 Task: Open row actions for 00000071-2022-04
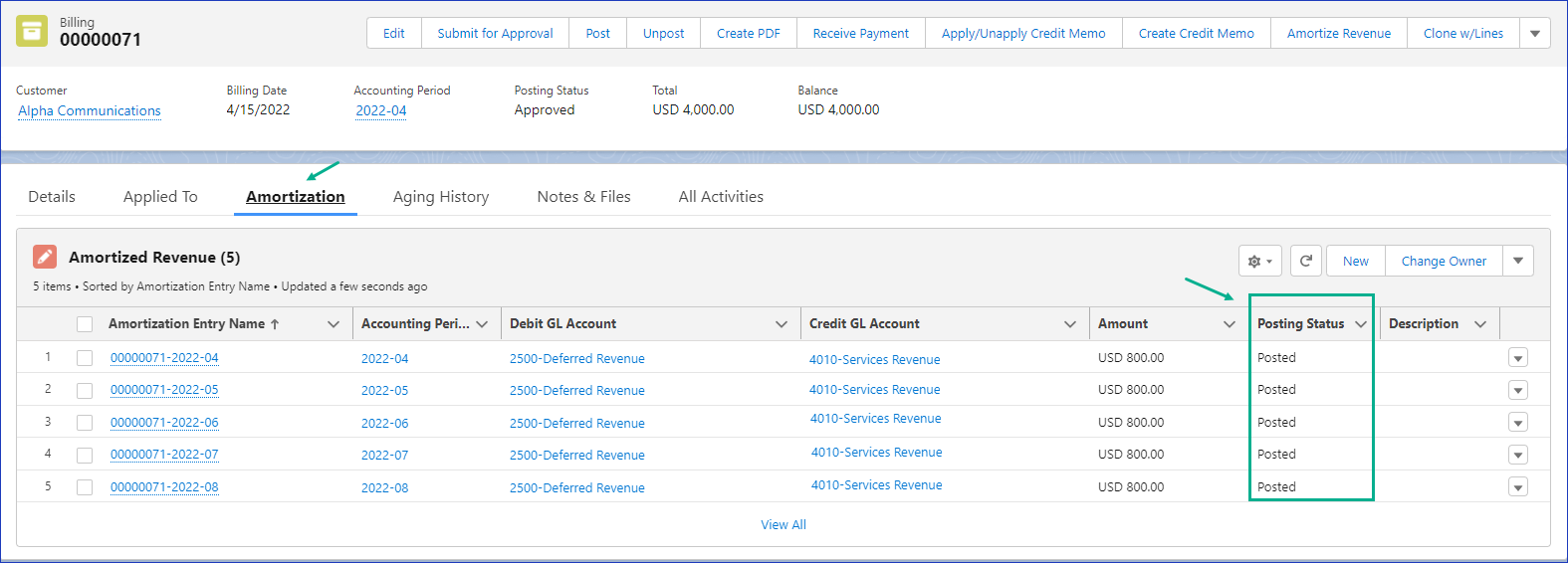1518,358
